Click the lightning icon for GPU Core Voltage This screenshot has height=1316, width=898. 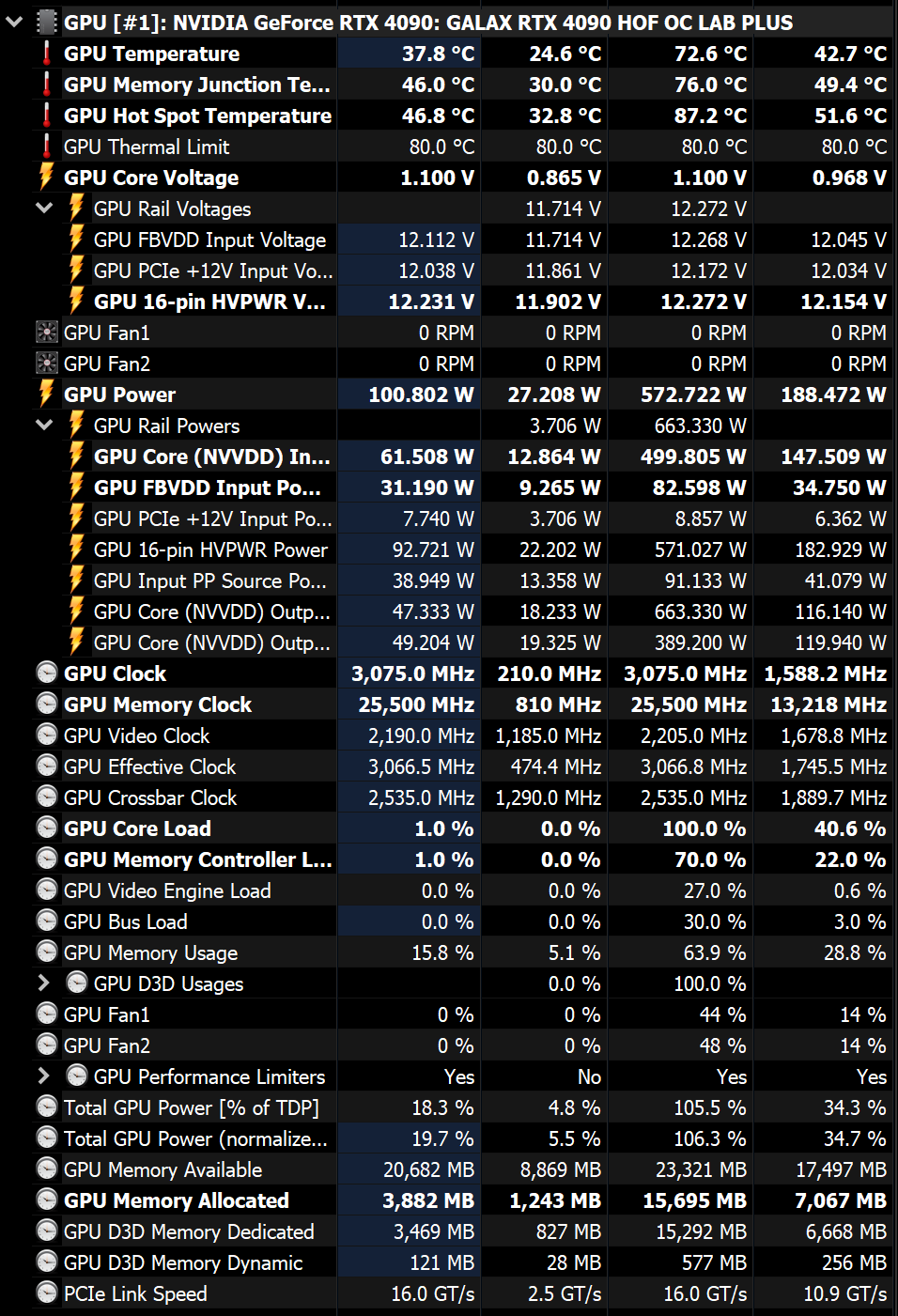(x=46, y=177)
